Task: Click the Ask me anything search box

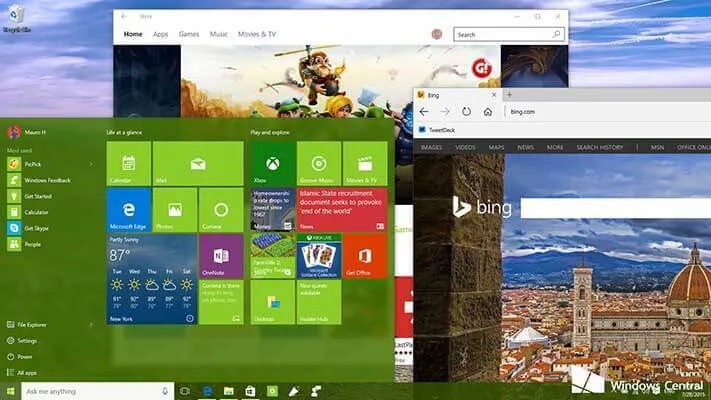Action: 97,391
